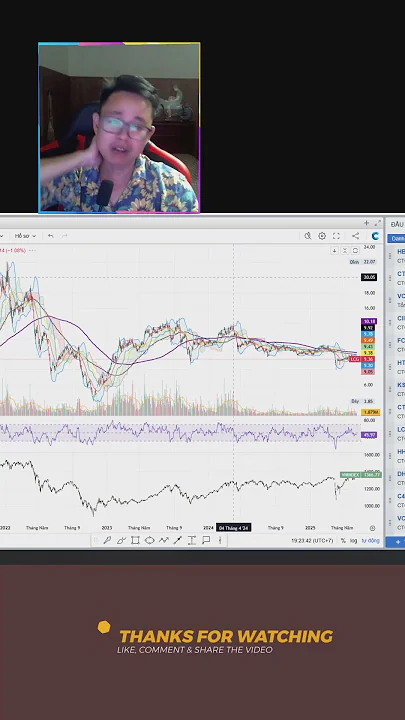Click the blue watchlist tab at top
405x720 pixels.
pyautogui.click(x=396, y=238)
